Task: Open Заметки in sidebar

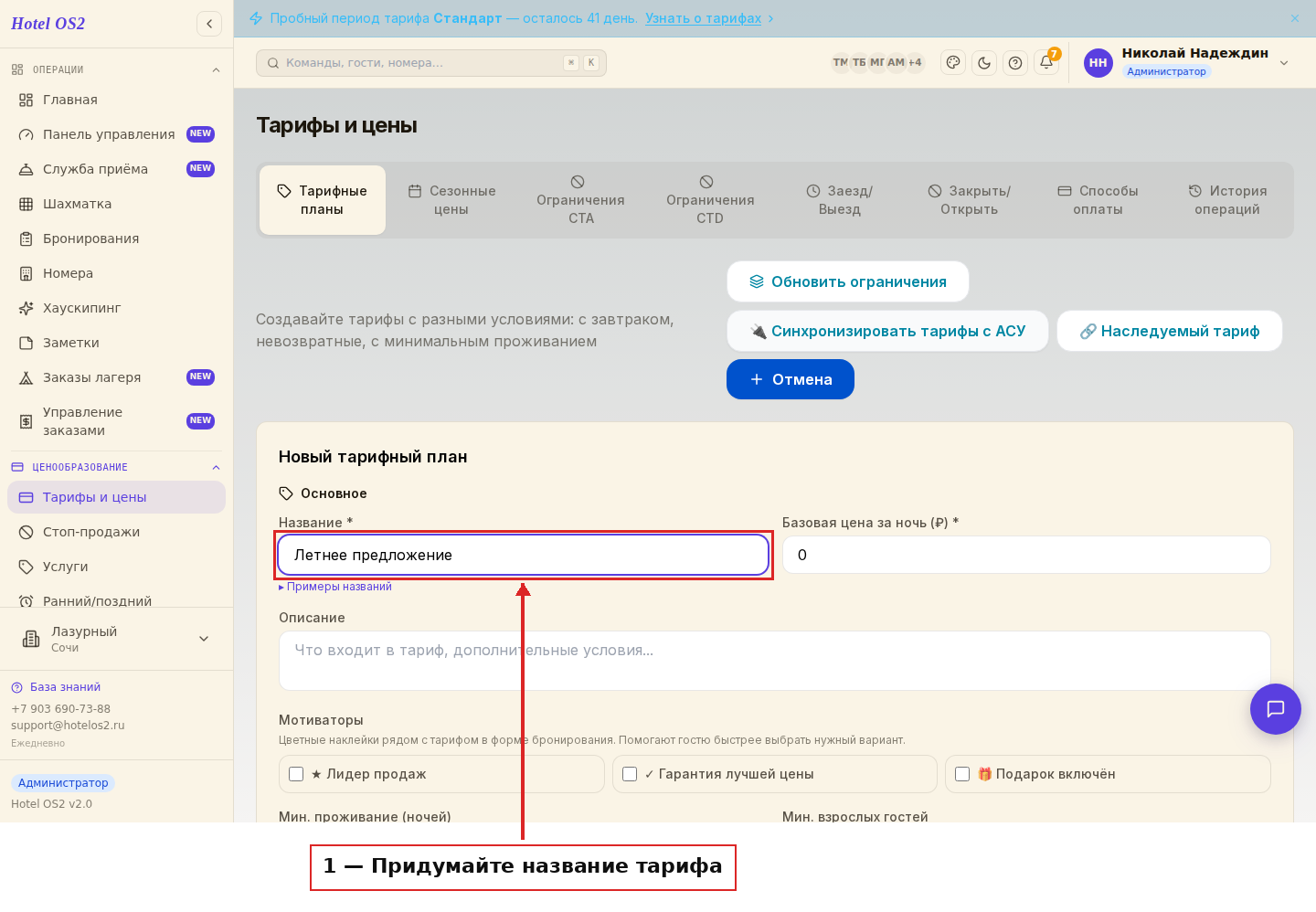Action: [116, 343]
